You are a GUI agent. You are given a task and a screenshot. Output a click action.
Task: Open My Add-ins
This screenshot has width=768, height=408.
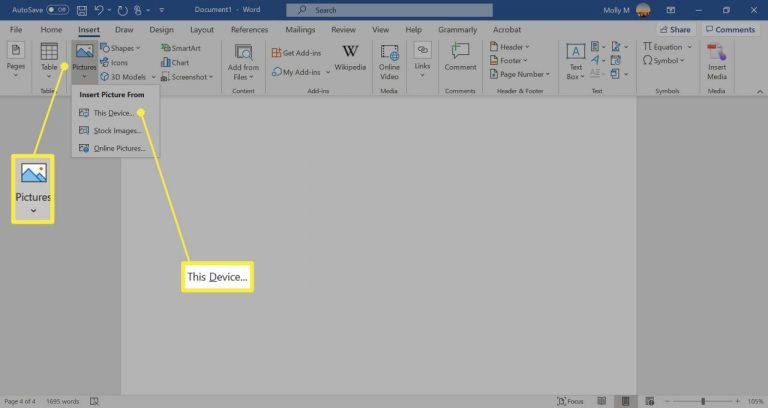(x=296, y=72)
